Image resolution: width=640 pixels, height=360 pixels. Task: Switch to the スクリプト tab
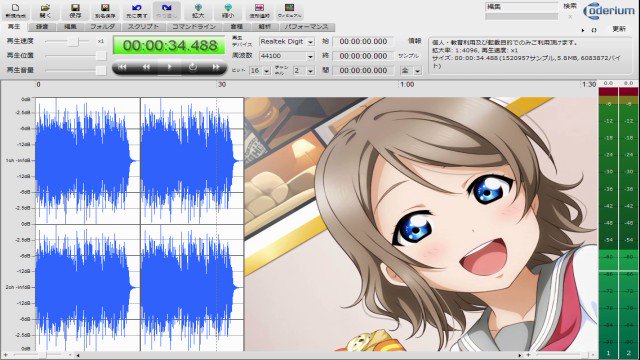(143, 27)
